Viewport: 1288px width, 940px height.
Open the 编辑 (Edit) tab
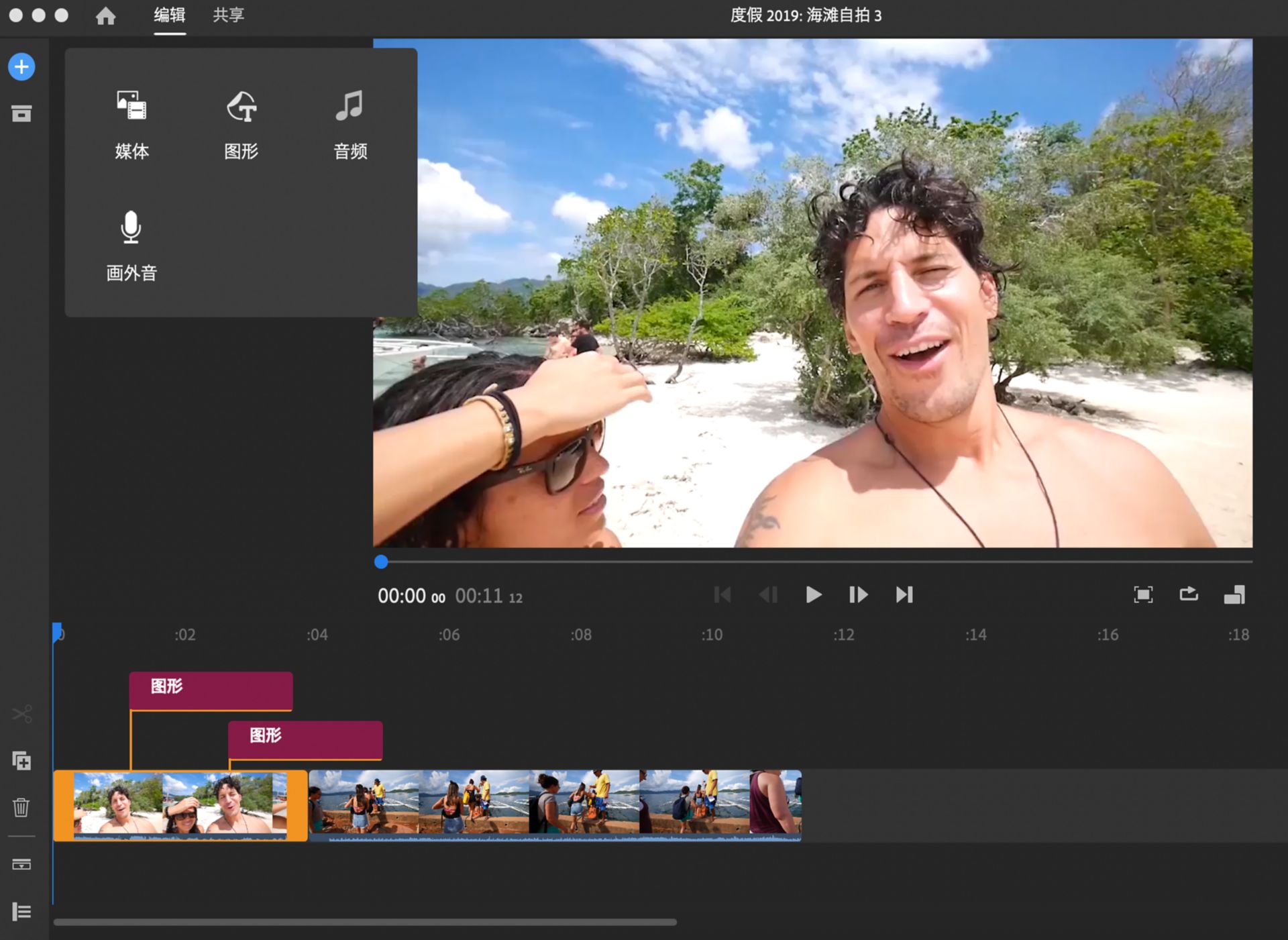tap(169, 15)
